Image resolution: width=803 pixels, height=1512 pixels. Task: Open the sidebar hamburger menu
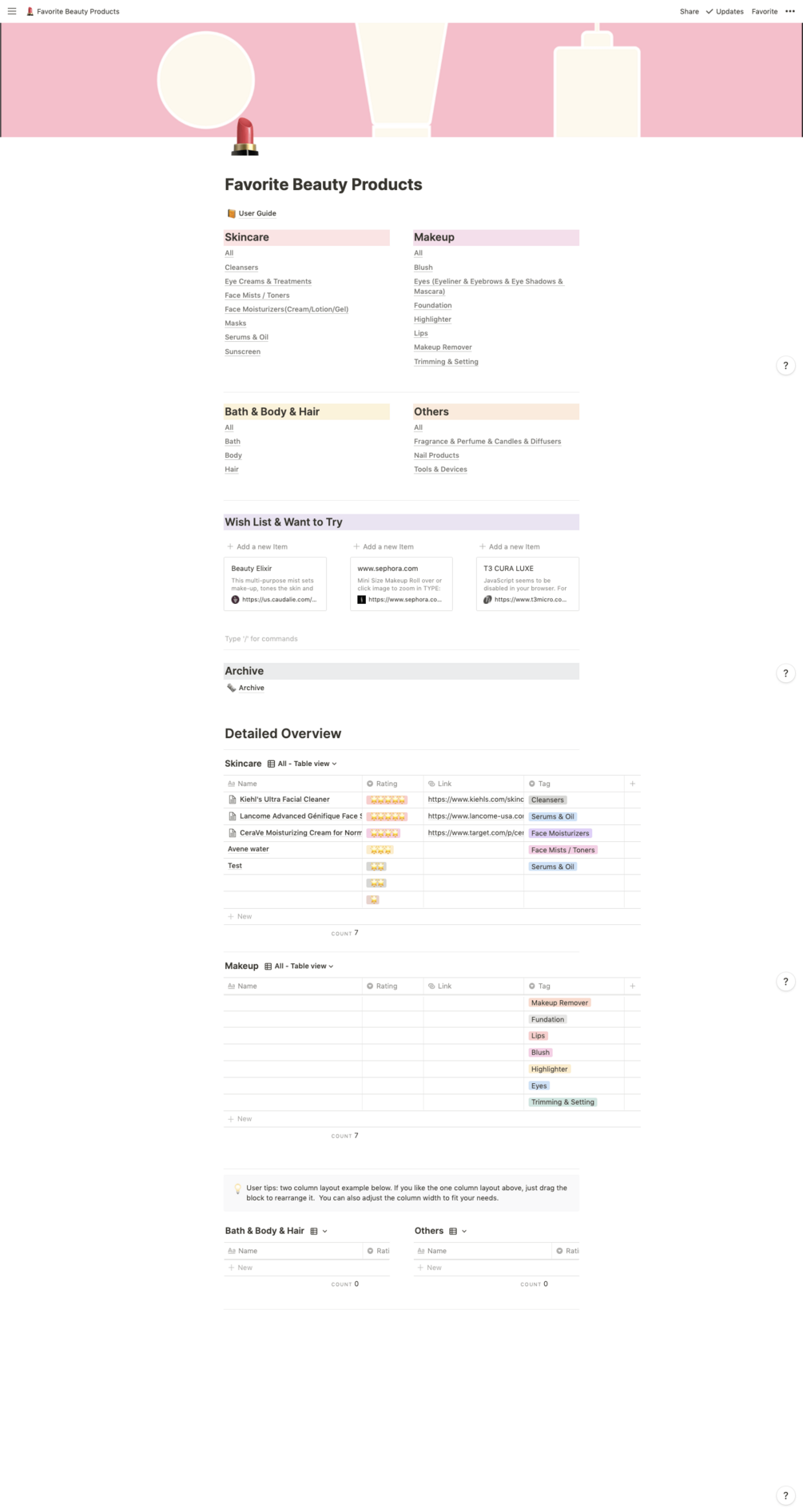pos(12,11)
